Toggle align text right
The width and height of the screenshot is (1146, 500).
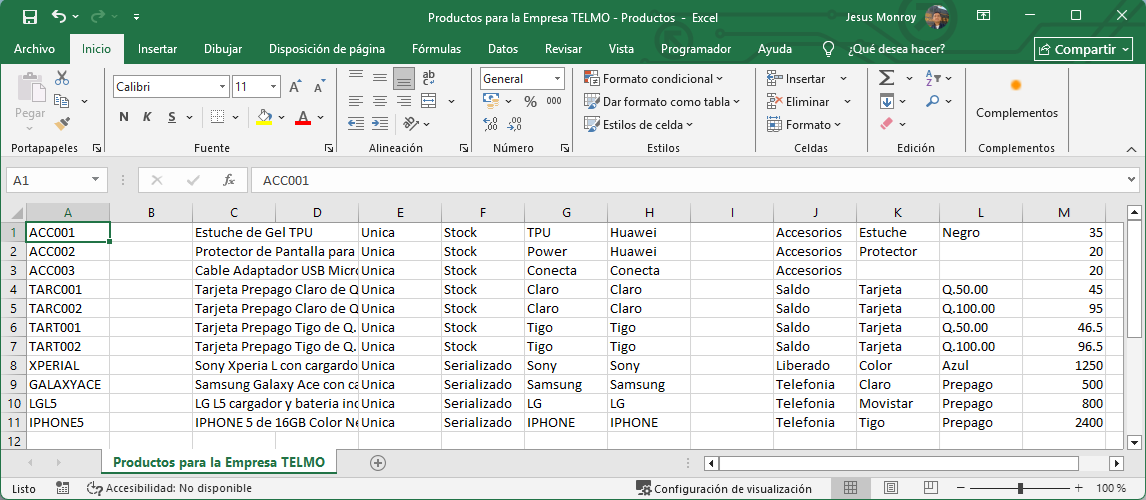[404, 101]
